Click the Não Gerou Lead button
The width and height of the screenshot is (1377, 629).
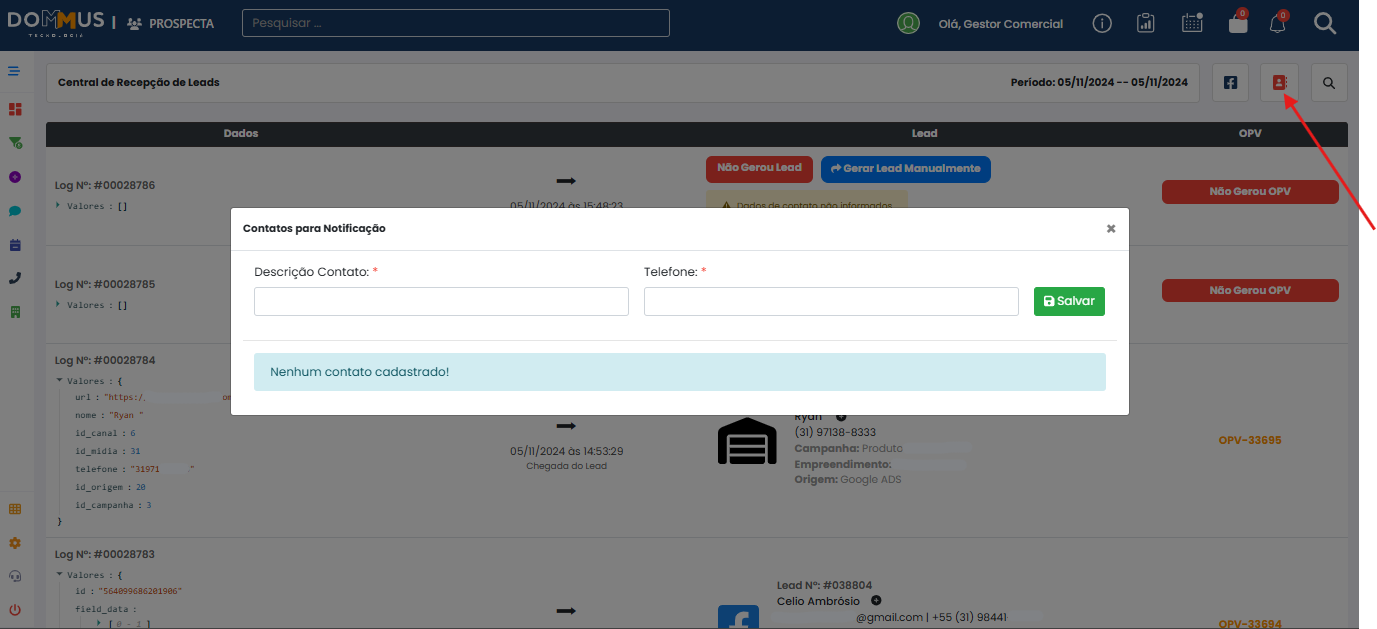759,168
